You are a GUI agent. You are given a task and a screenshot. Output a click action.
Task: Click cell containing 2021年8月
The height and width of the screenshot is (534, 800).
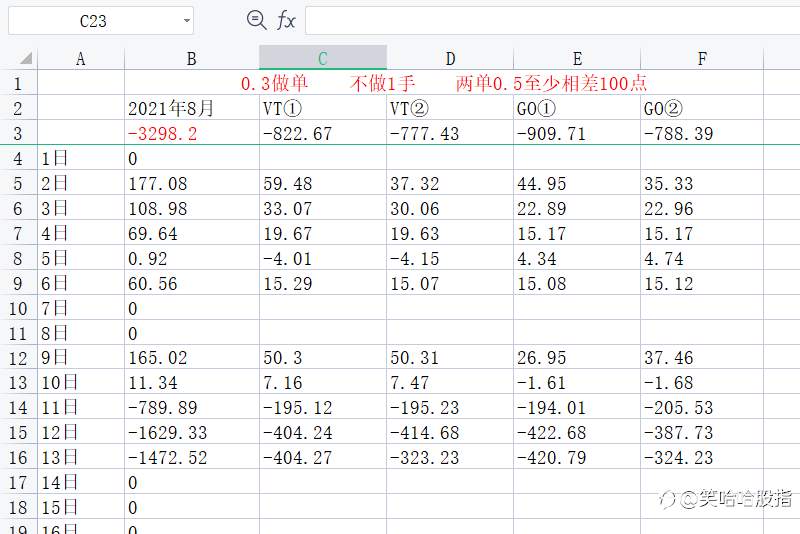click(192, 108)
